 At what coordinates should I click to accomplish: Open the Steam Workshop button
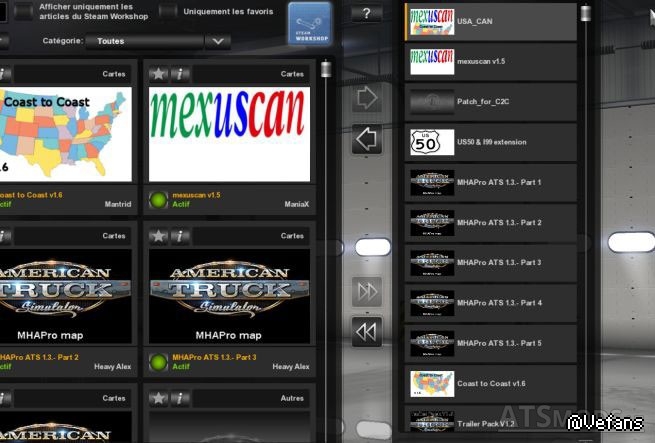coord(309,22)
